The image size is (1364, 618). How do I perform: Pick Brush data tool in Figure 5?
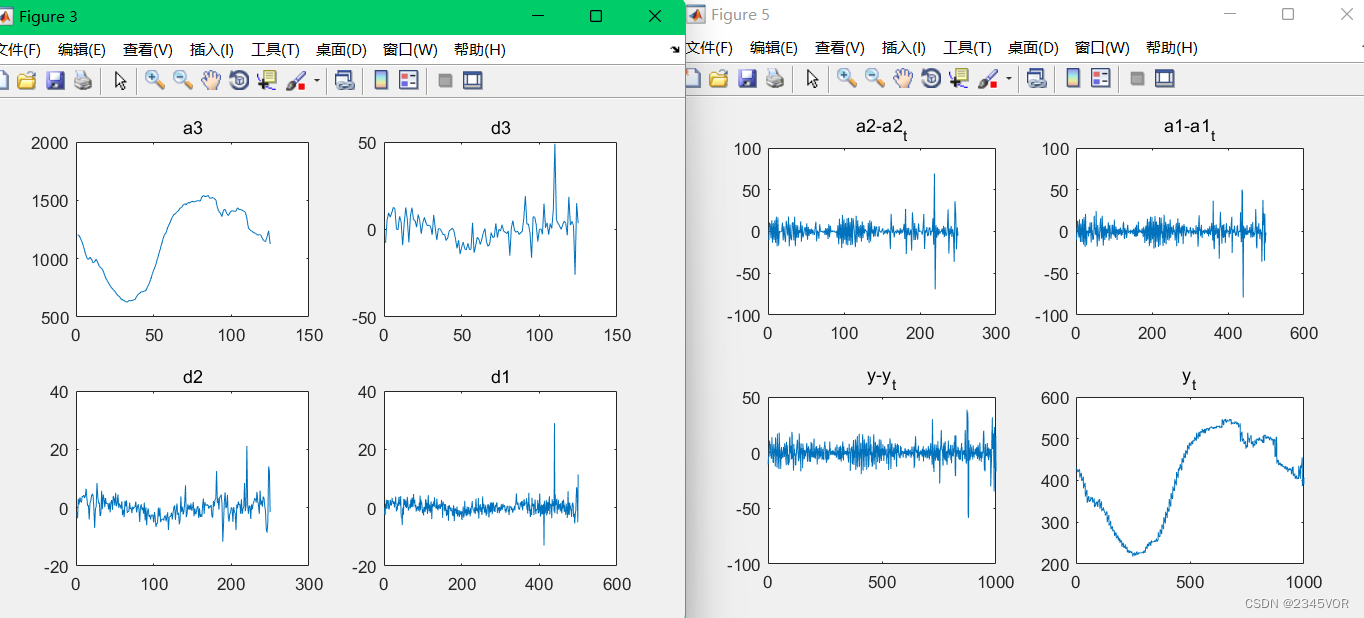988,79
